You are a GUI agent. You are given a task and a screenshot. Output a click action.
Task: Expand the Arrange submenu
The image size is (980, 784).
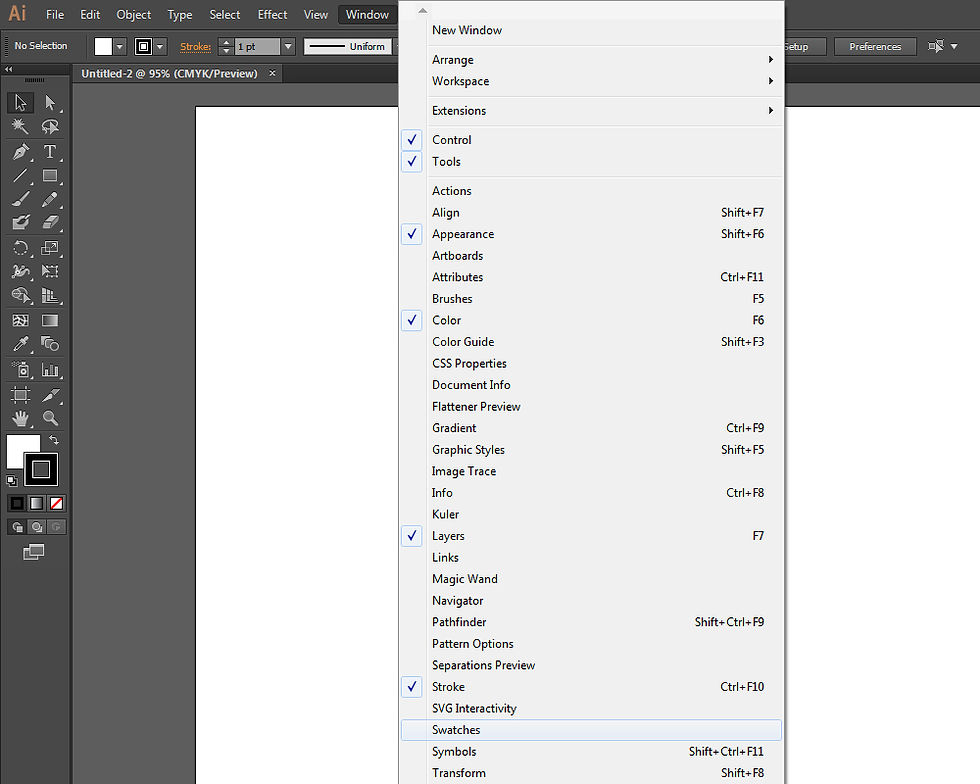[591, 59]
